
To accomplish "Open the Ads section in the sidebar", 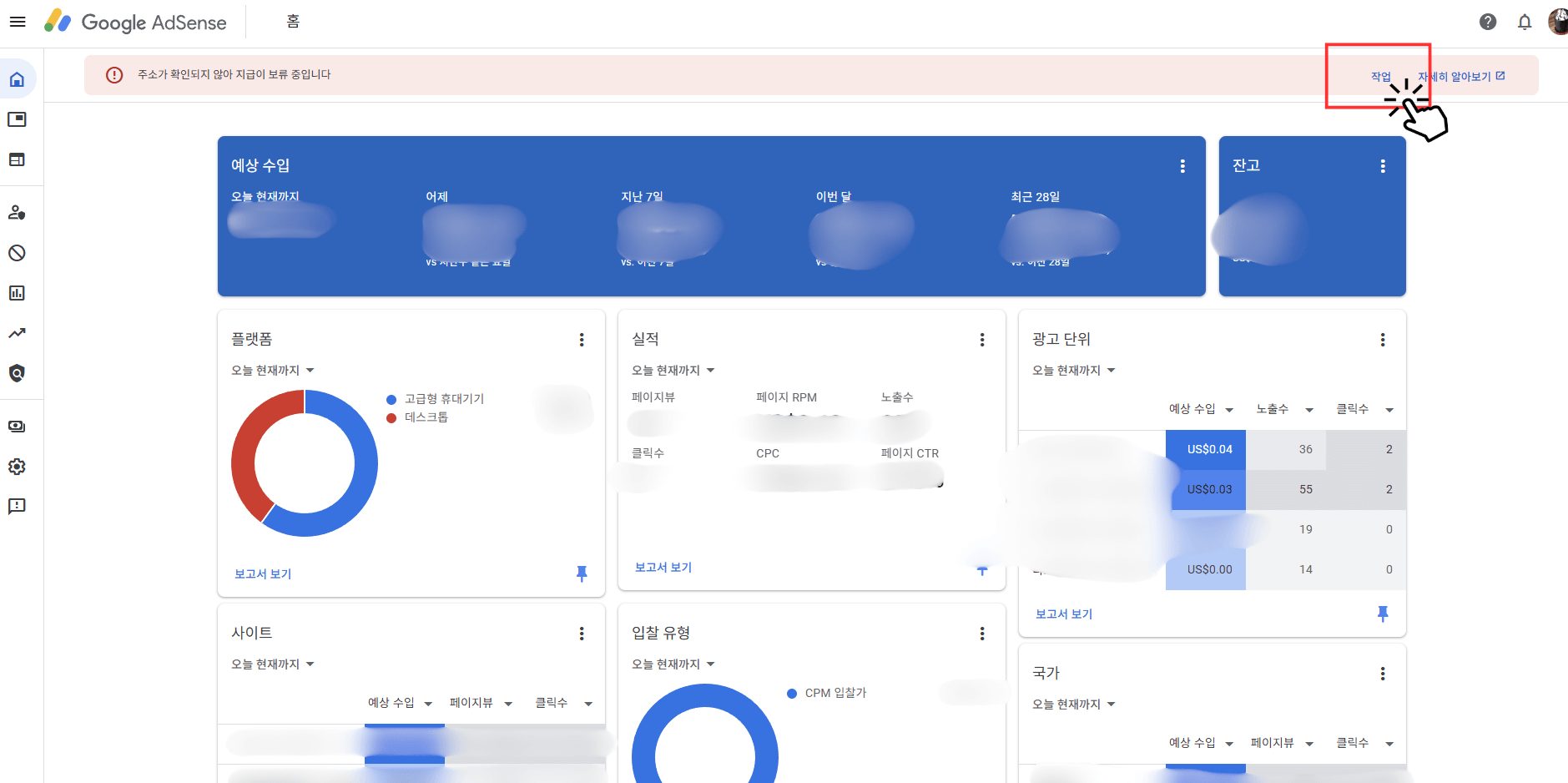I will click(x=18, y=119).
